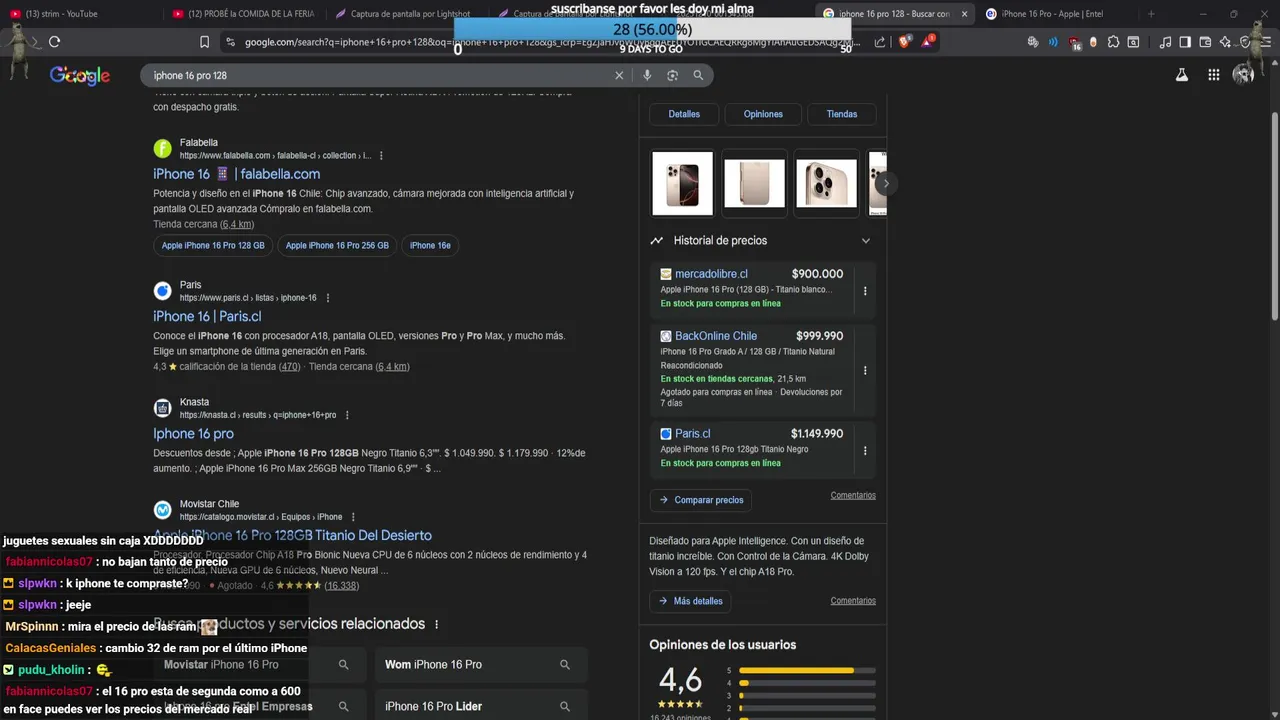Open options beside related products heading
The width and height of the screenshot is (1280, 720).
coord(436,624)
